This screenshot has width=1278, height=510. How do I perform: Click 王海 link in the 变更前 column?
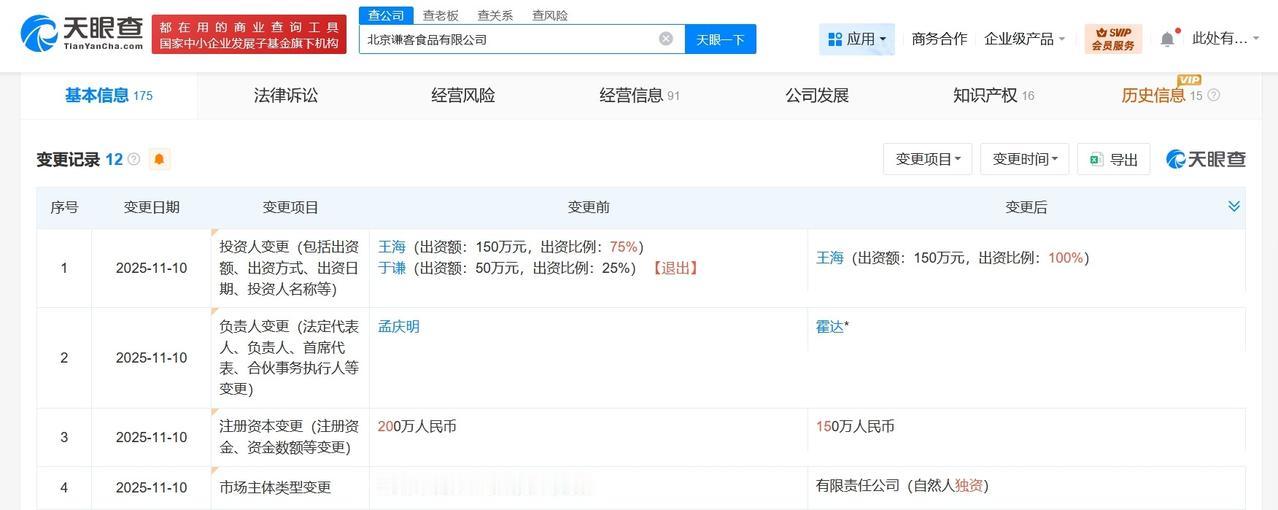(392, 247)
